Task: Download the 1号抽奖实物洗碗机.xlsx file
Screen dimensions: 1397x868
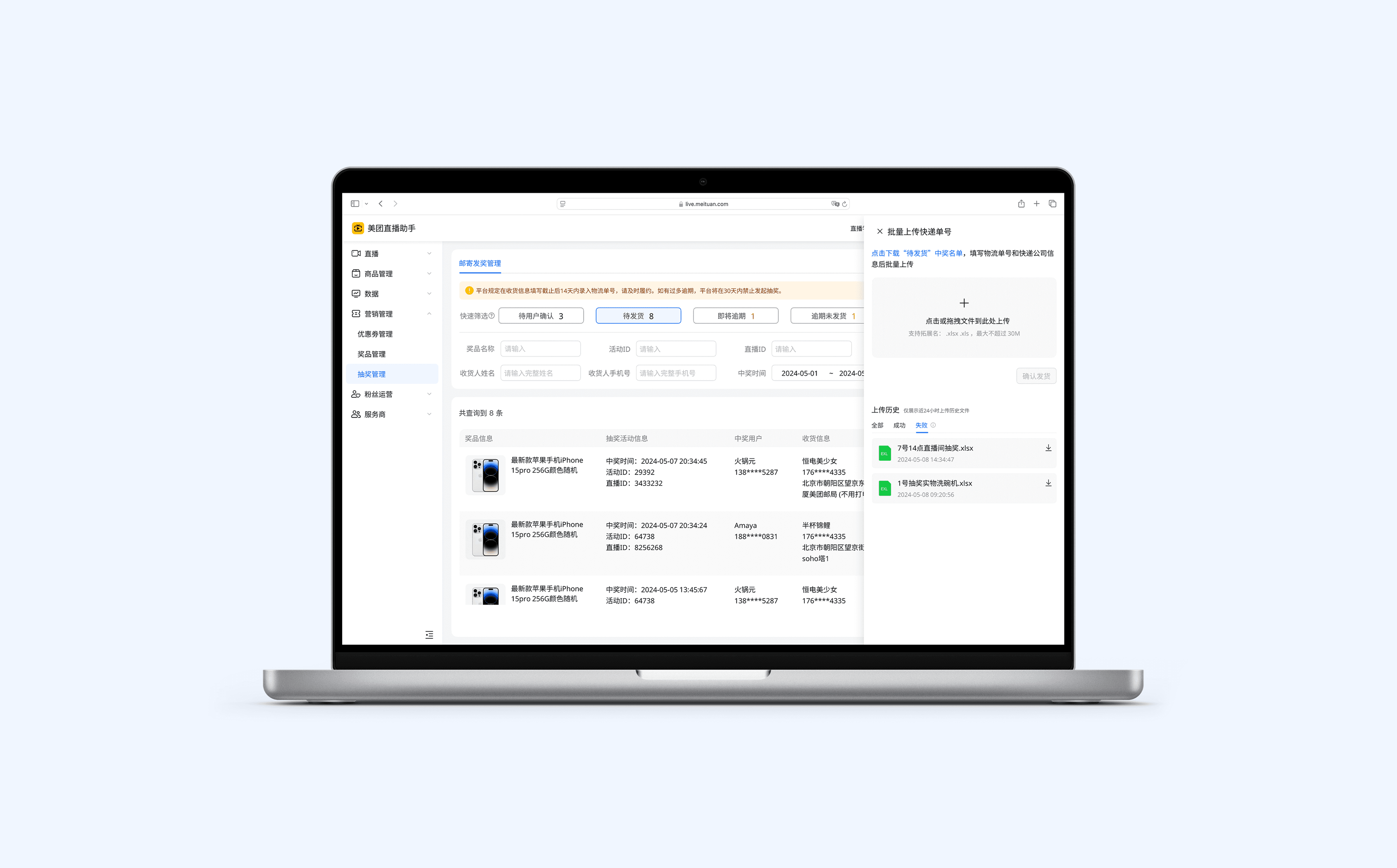Action: (x=1048, y=483)
